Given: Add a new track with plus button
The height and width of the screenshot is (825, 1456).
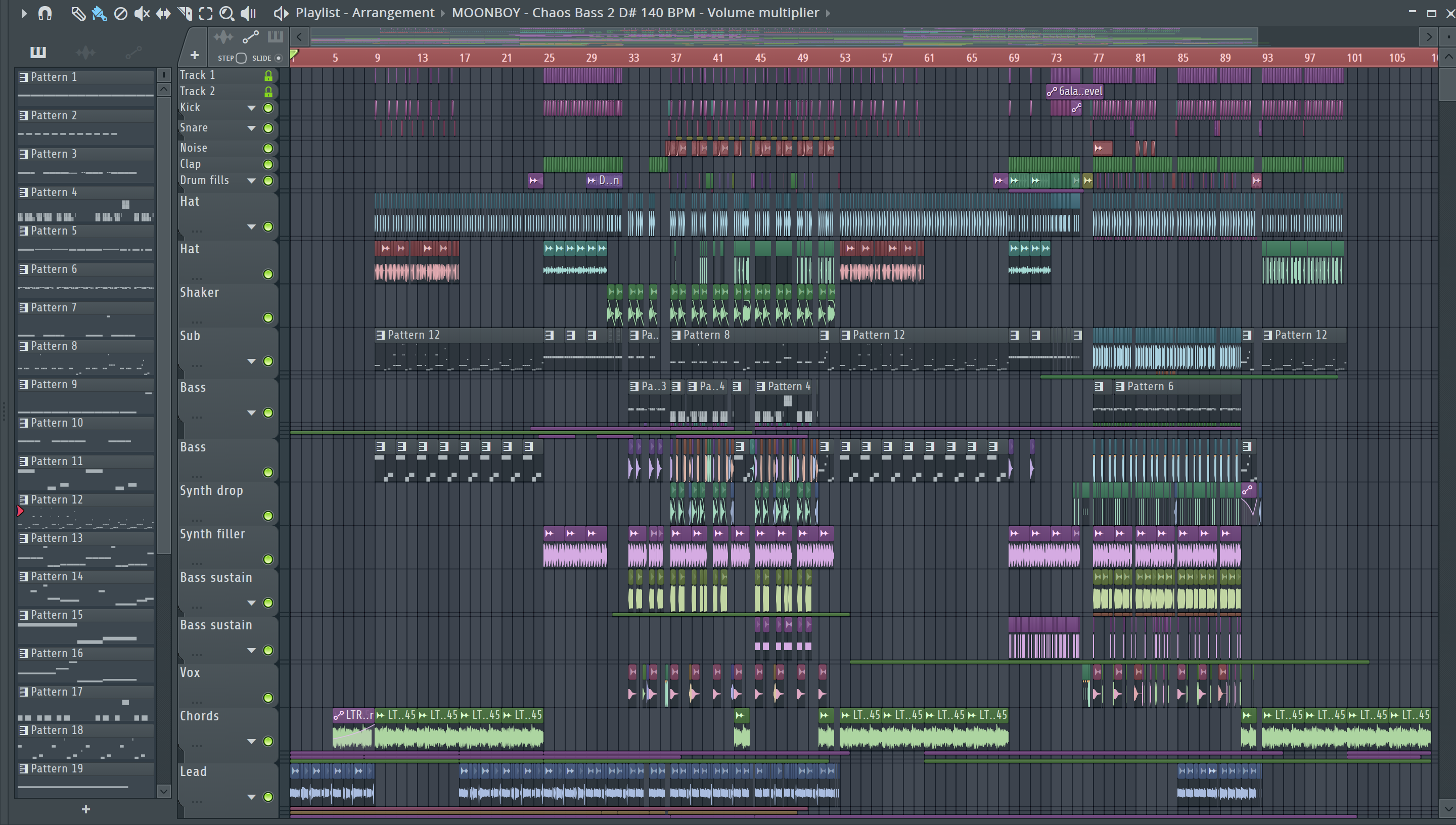Looking at the screenshot, I should coord(194,56).
